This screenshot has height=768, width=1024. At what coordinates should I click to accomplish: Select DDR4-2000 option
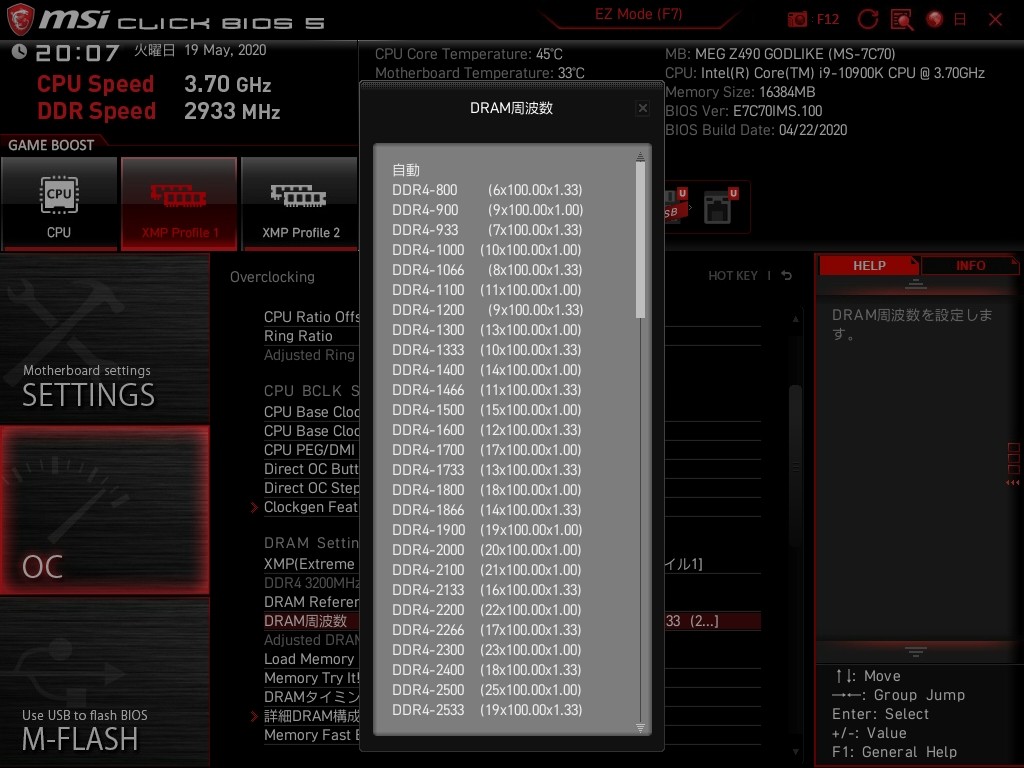pos(487,550)
